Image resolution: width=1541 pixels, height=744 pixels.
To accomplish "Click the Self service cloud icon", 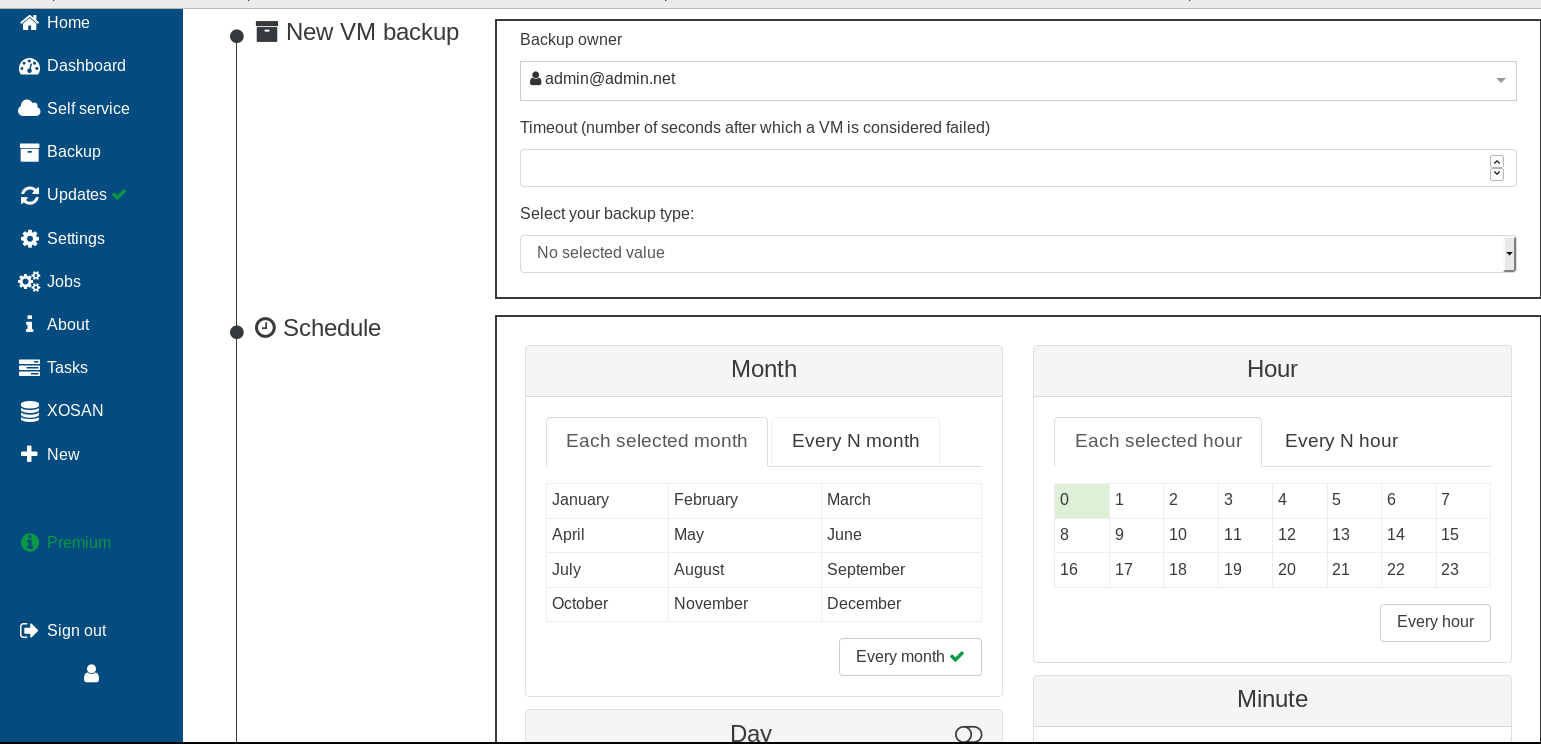I will point(29,109).
